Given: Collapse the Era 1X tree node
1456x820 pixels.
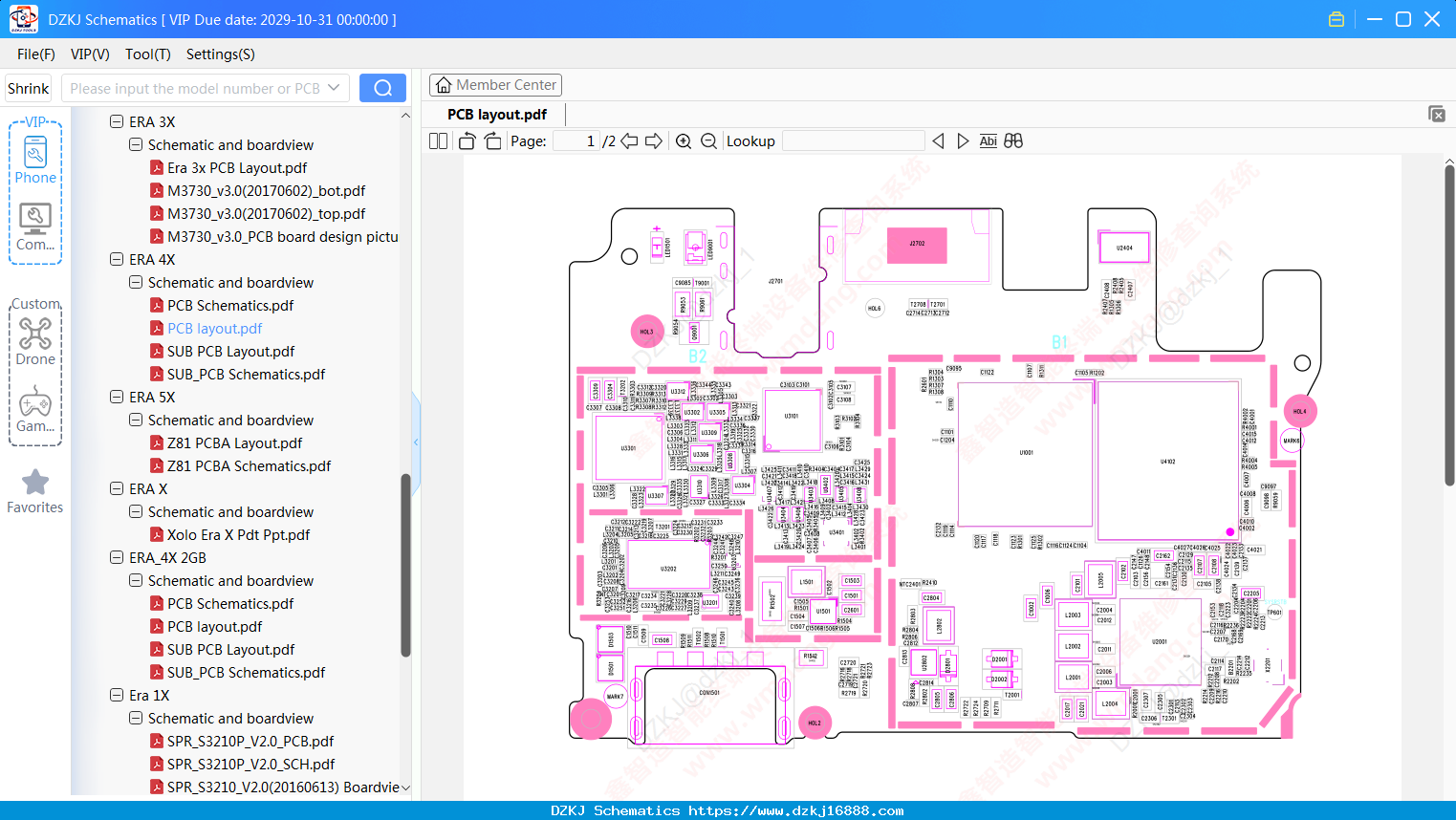Looking at the screenshot, I should [117, 695].
